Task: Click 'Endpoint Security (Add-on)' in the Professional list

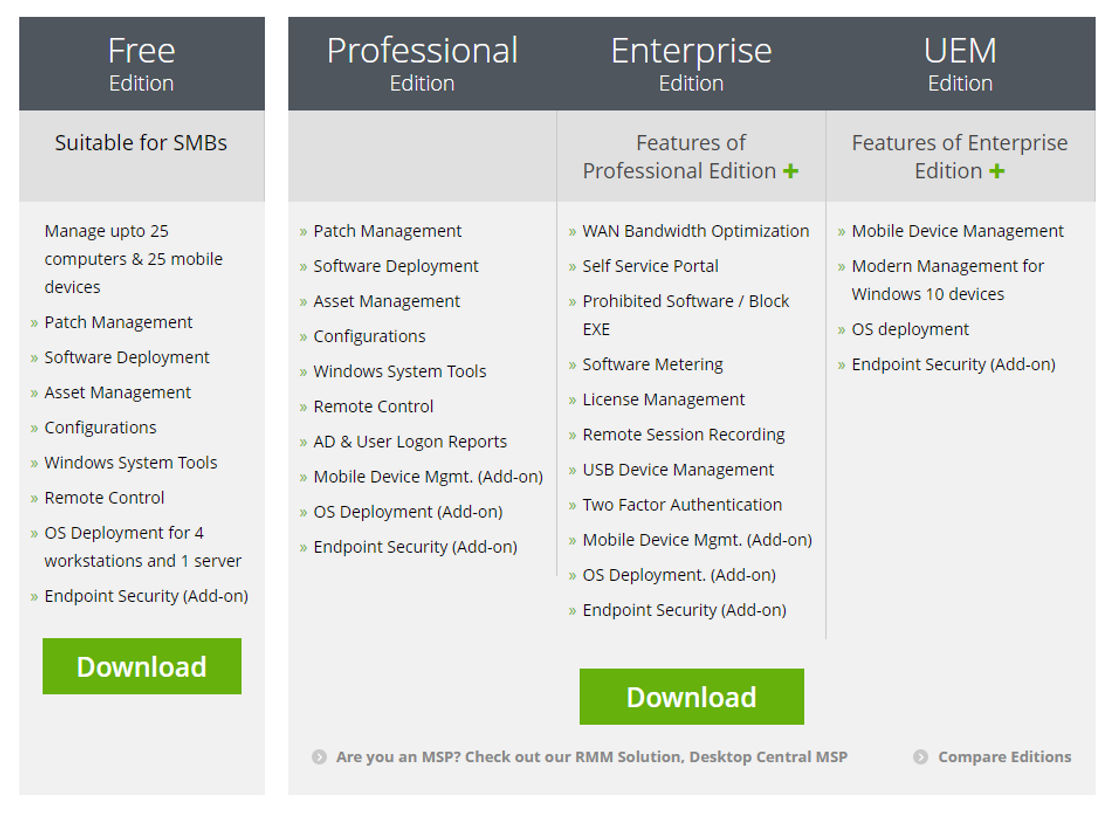Action: (416, 547)
